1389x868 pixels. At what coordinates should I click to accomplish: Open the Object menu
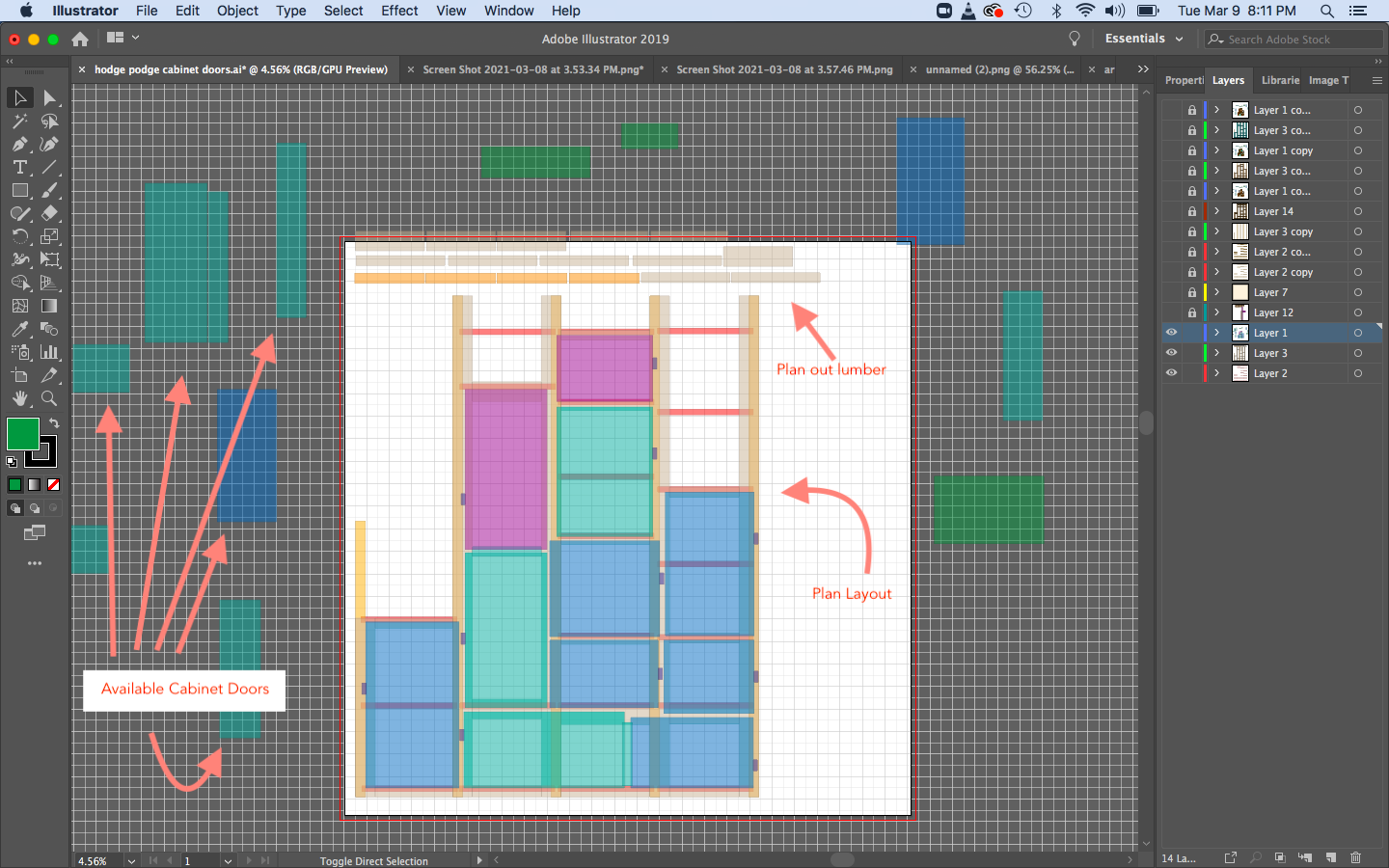tap(237, 11)
